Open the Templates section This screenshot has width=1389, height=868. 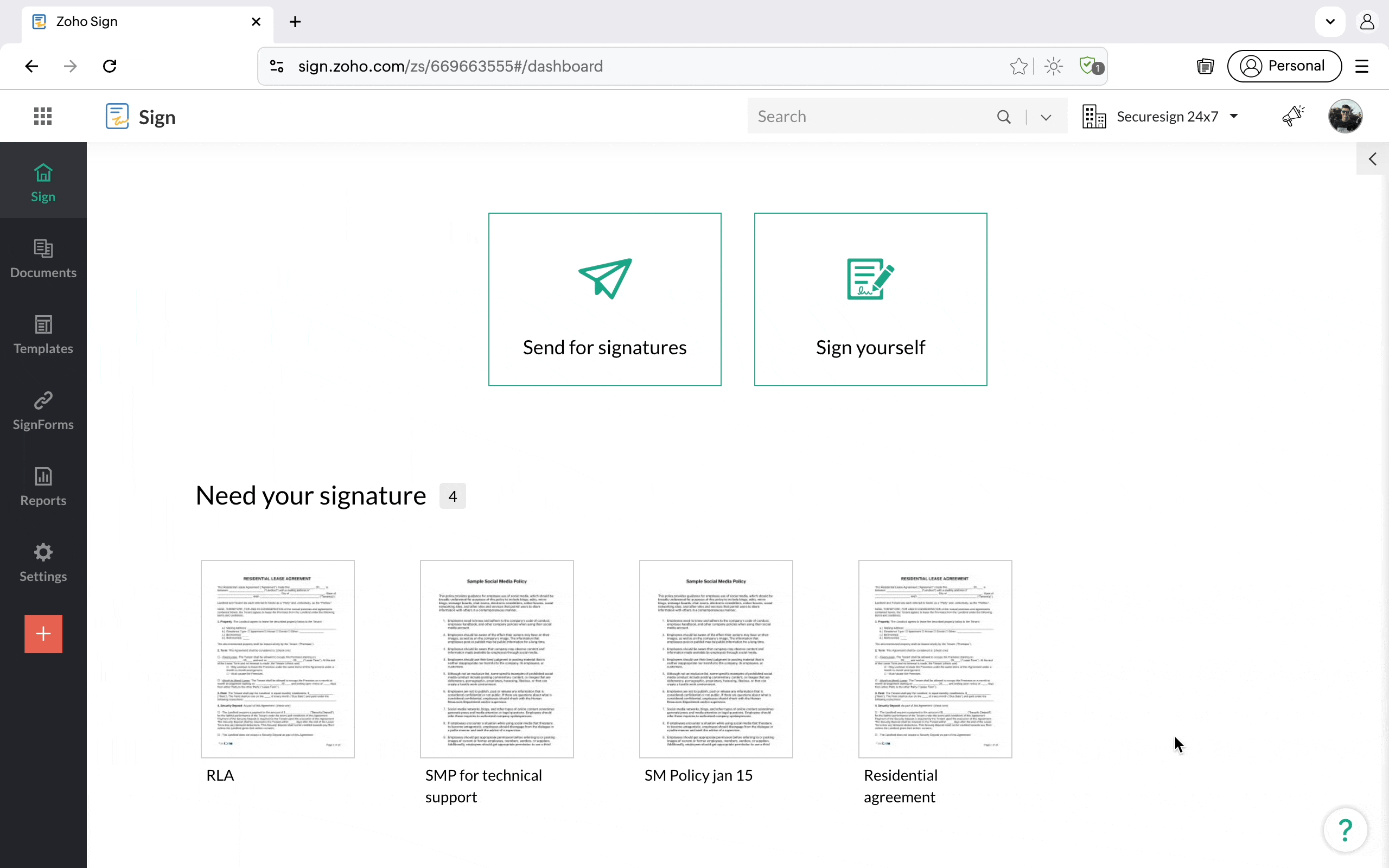coord(43,335)
